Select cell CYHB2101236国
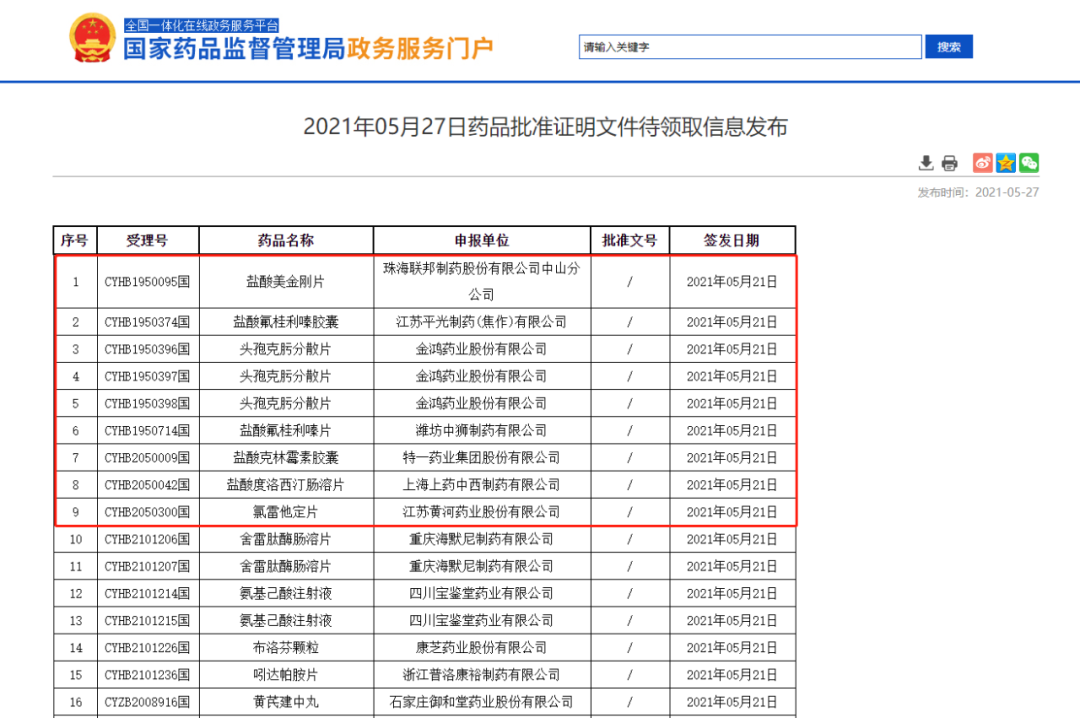The width and height of the screenshot is (1080, 718). click(147, 675)
